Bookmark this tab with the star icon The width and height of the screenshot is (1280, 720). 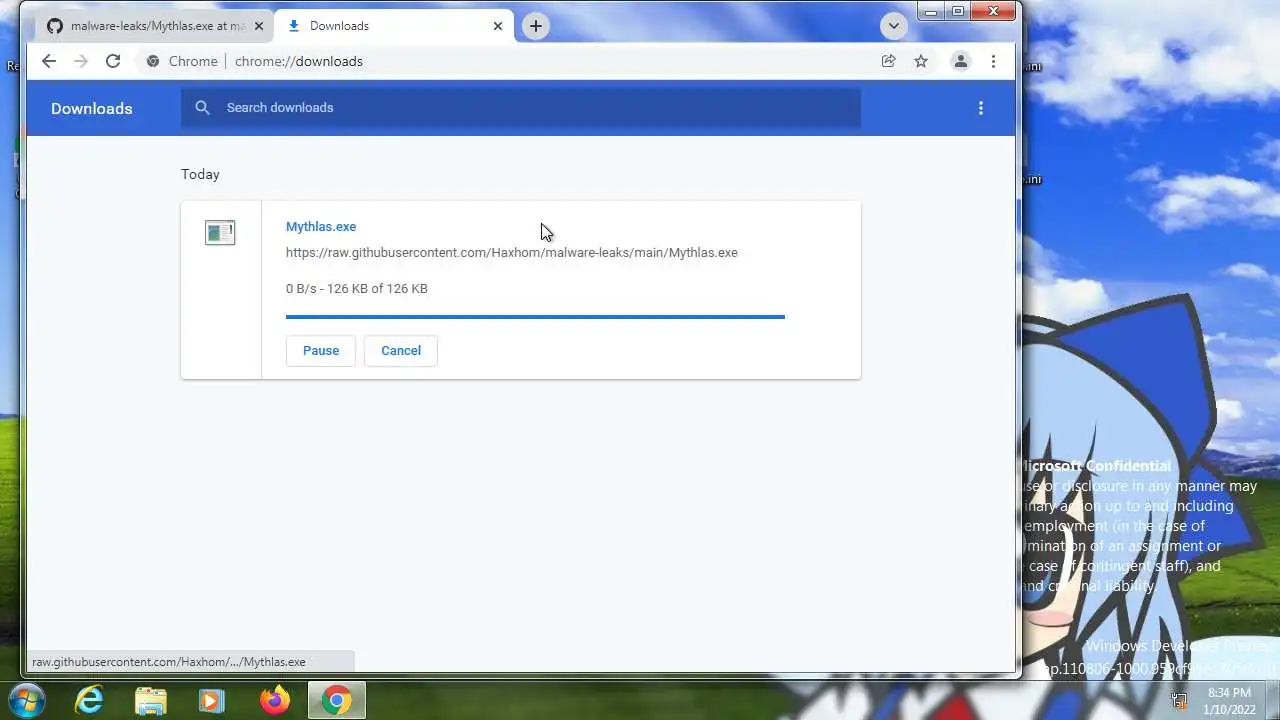921,61
